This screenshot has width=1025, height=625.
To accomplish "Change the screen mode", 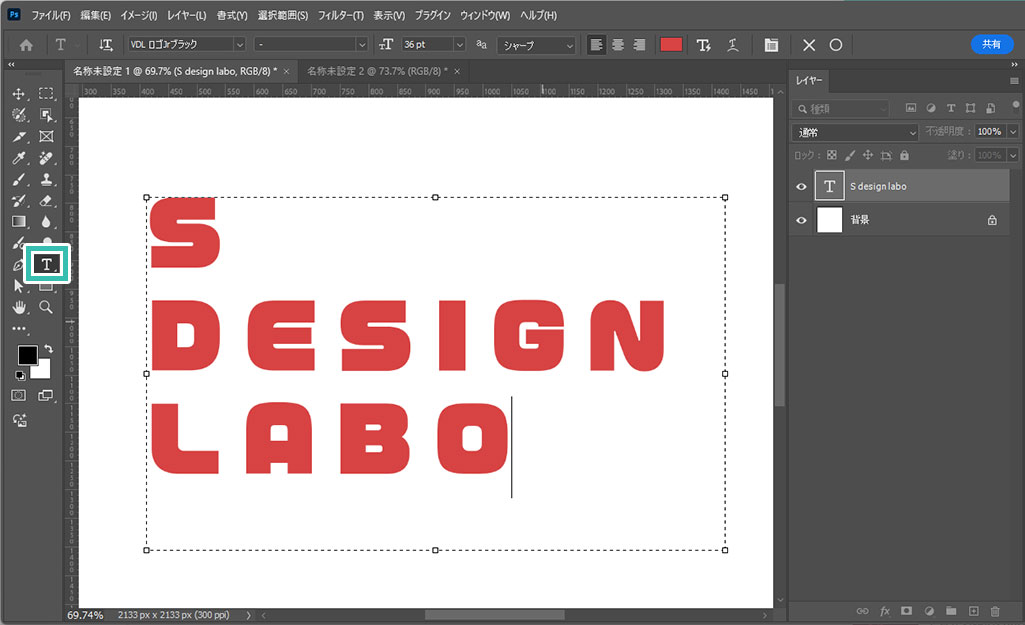I will pos(46,396).
